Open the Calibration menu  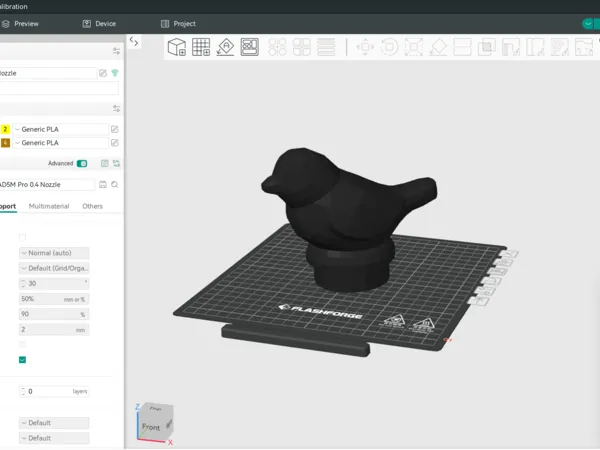14,7
